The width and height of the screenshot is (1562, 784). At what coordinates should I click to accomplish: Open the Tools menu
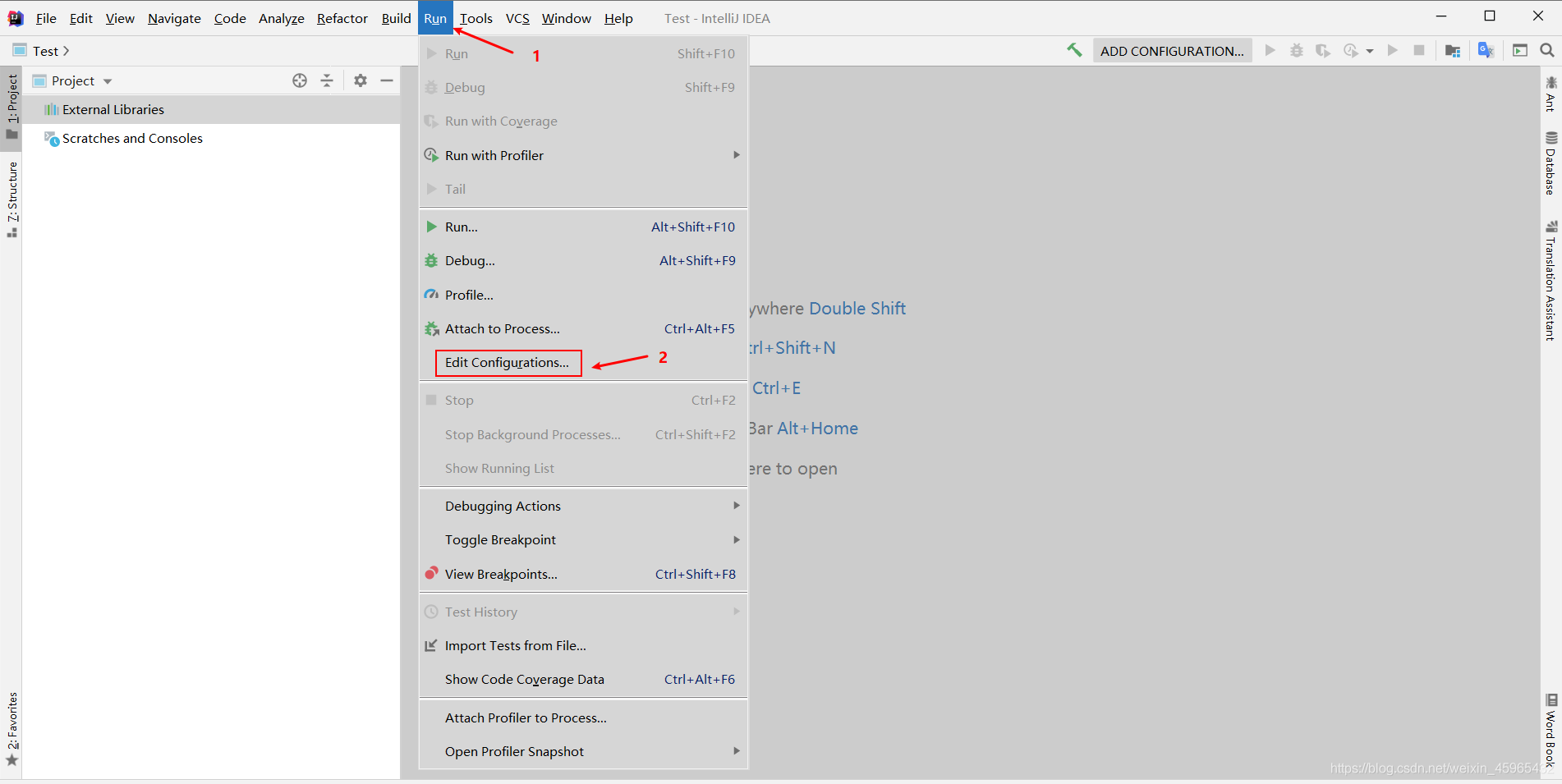click(x=476, y=18)
